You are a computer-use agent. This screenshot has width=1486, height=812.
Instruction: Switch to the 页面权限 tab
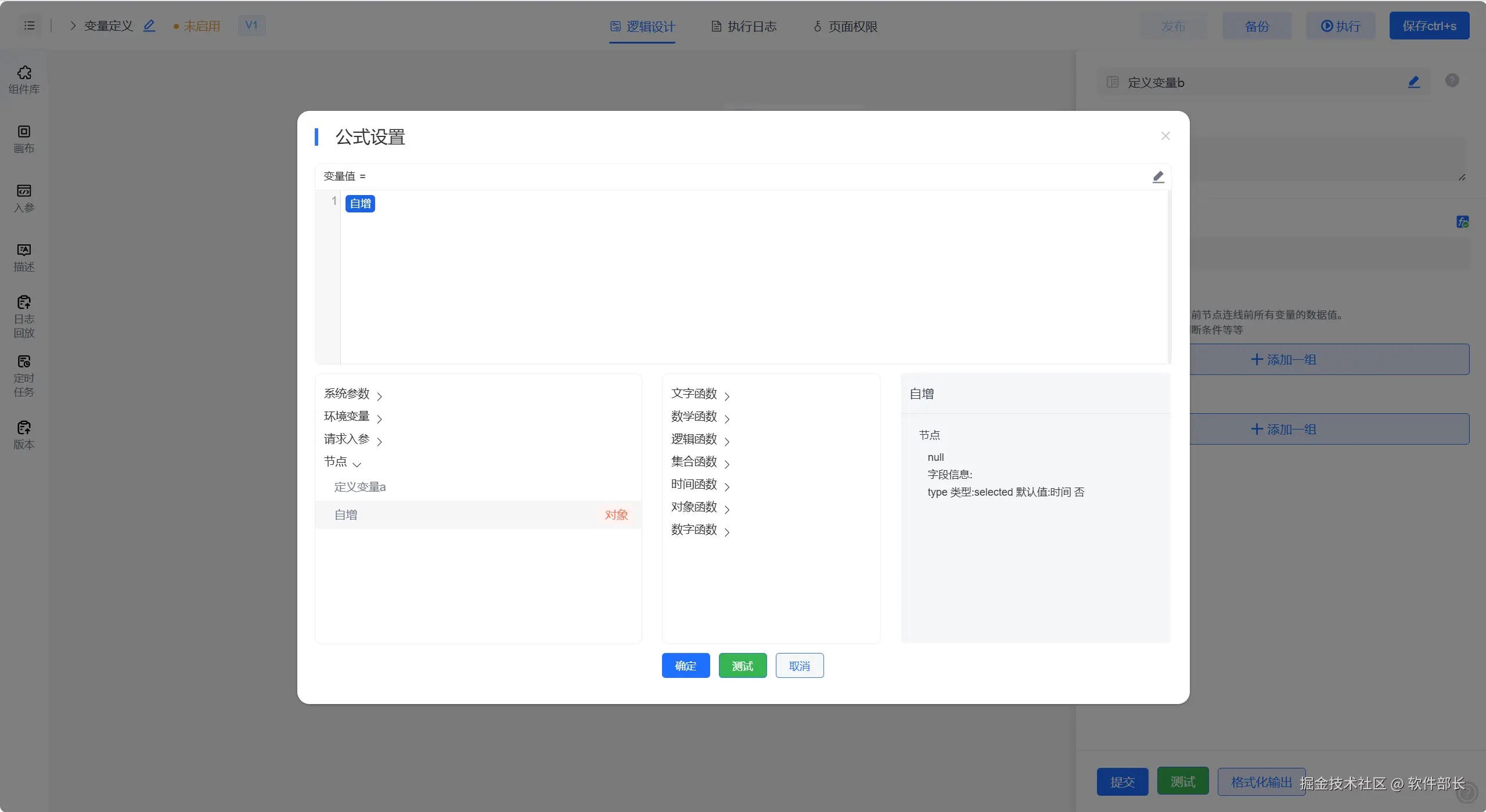pos(845,27)
